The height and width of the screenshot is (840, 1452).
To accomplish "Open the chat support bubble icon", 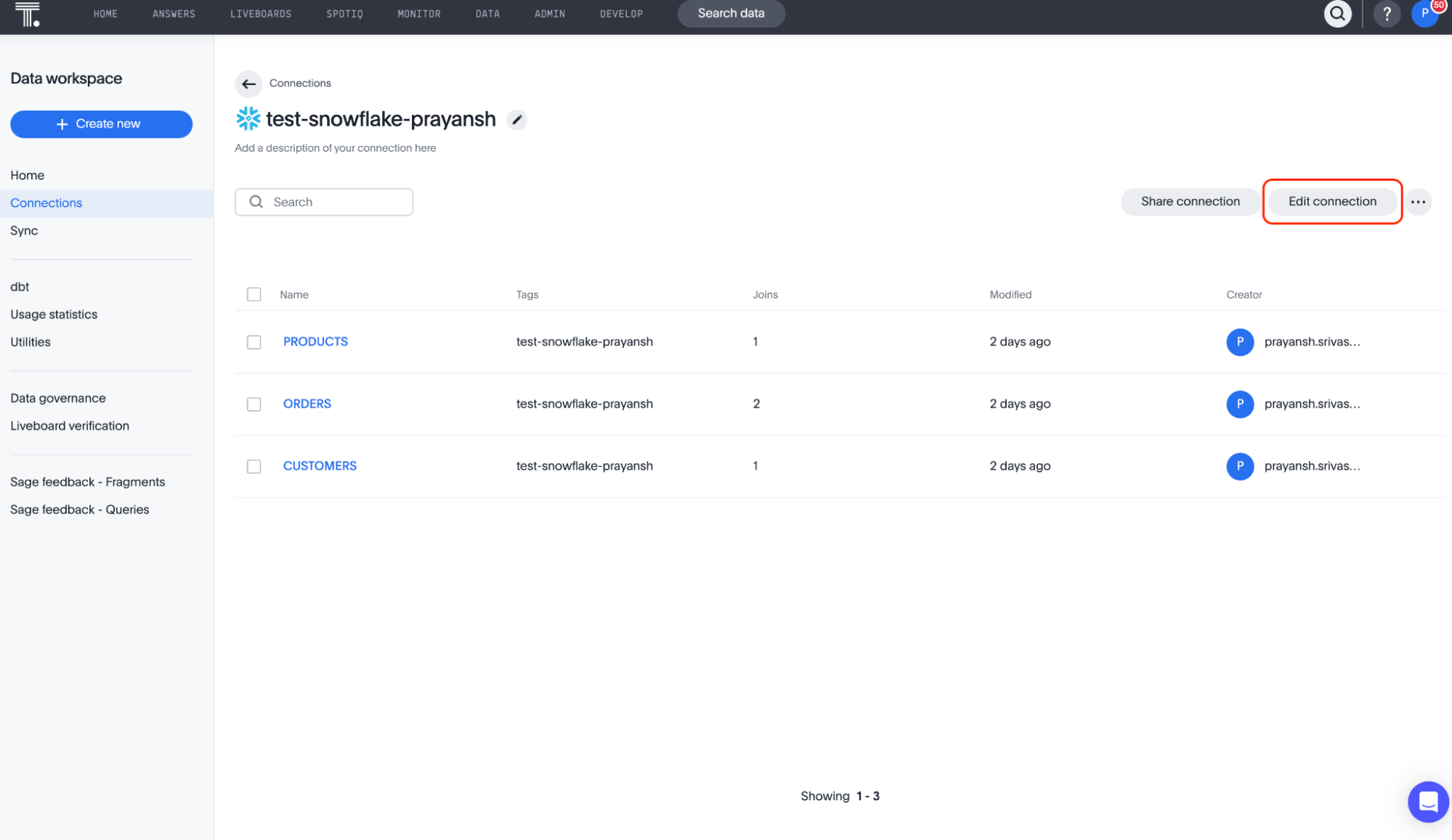I will [1428, 802].
